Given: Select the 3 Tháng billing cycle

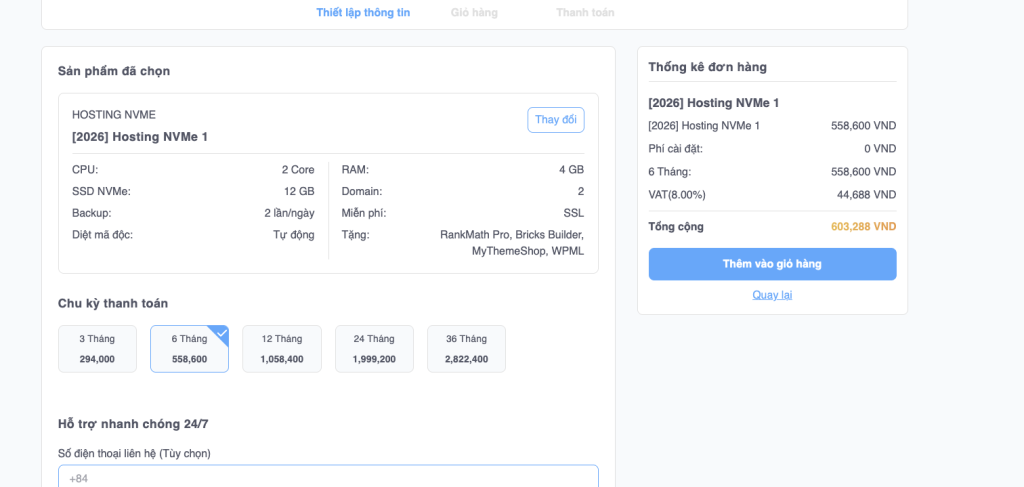Looking at the screenshot, I should 97,349.
